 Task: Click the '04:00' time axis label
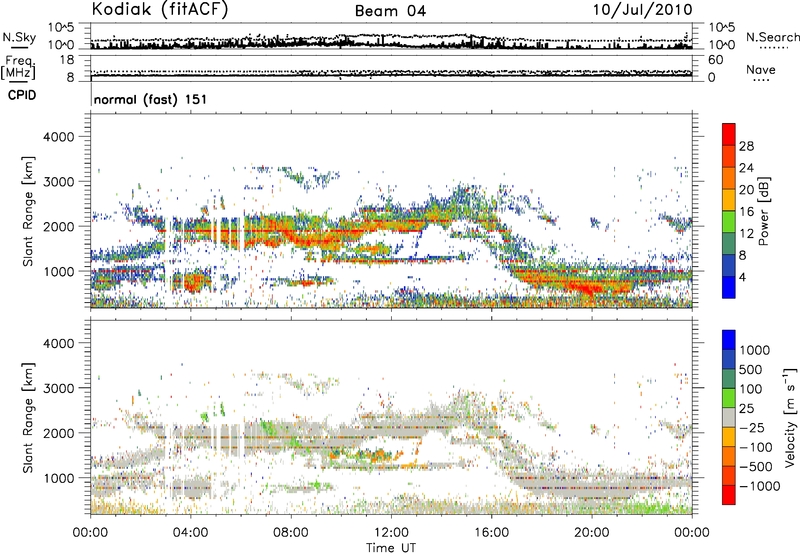190,533
